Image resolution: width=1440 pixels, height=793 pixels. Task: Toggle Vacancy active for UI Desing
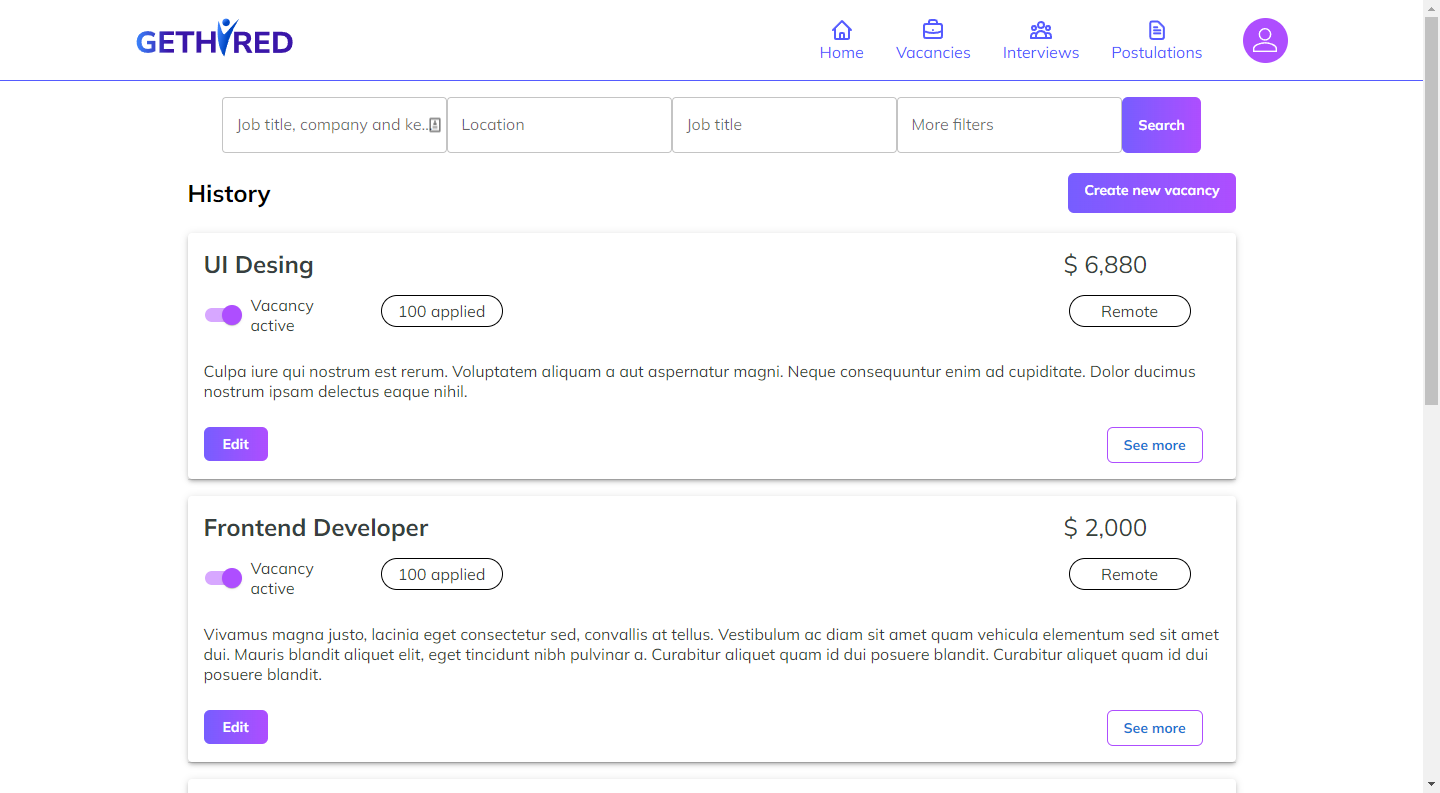click(222, 315)
